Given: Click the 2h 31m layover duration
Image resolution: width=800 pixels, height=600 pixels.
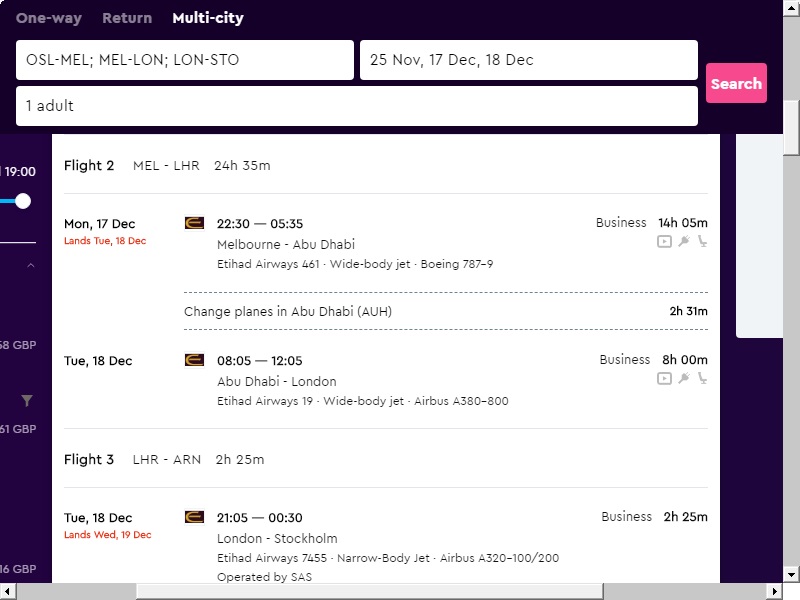Looking at the screenshot, I should [688, 311].
